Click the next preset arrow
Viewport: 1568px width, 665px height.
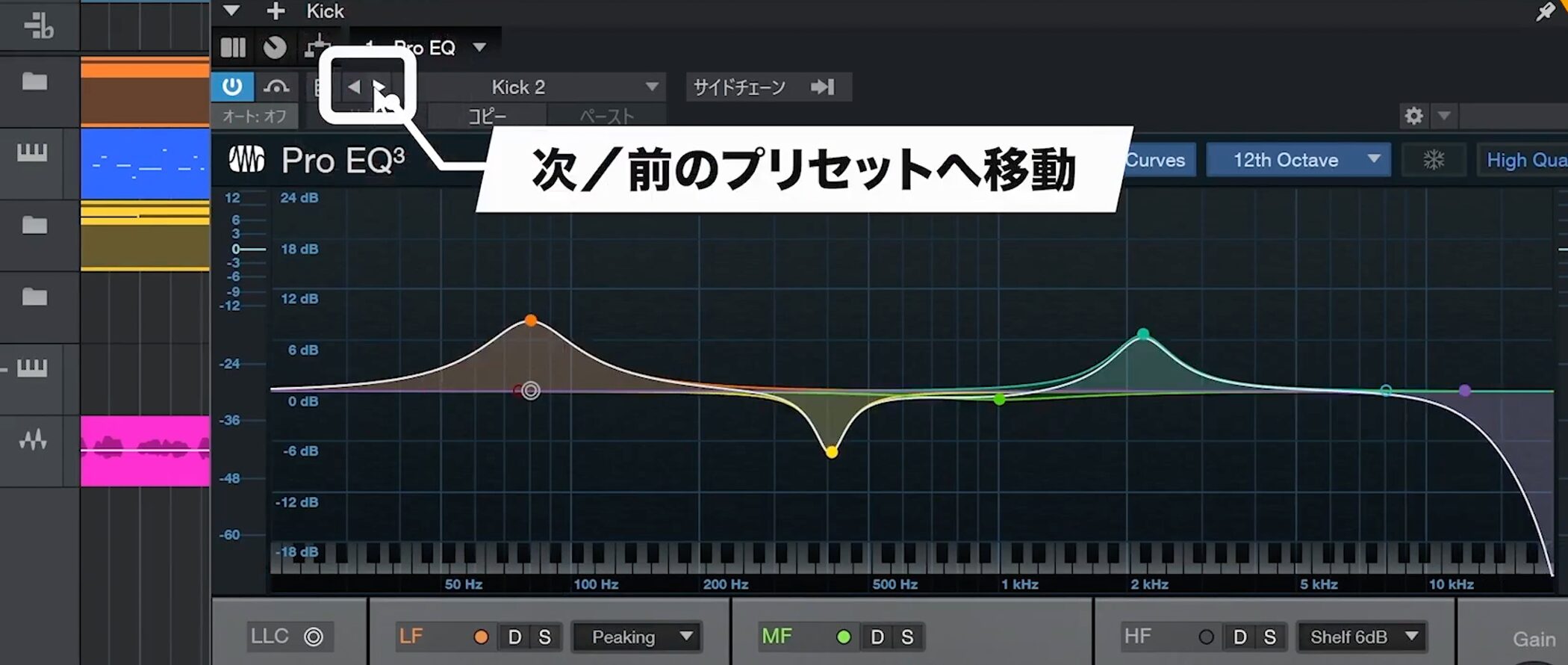click(379, 87)
